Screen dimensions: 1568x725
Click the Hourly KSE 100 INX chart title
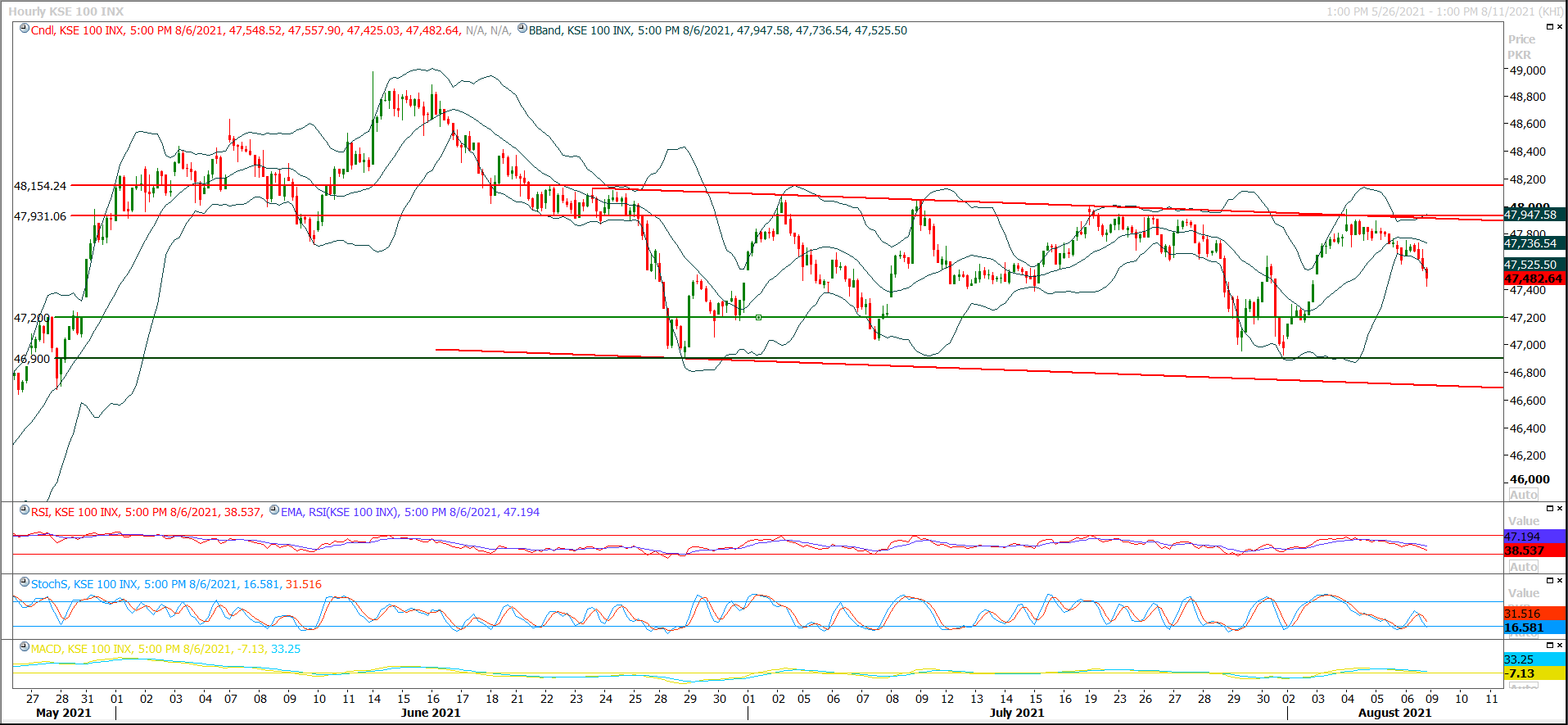[x=66, y=11]
